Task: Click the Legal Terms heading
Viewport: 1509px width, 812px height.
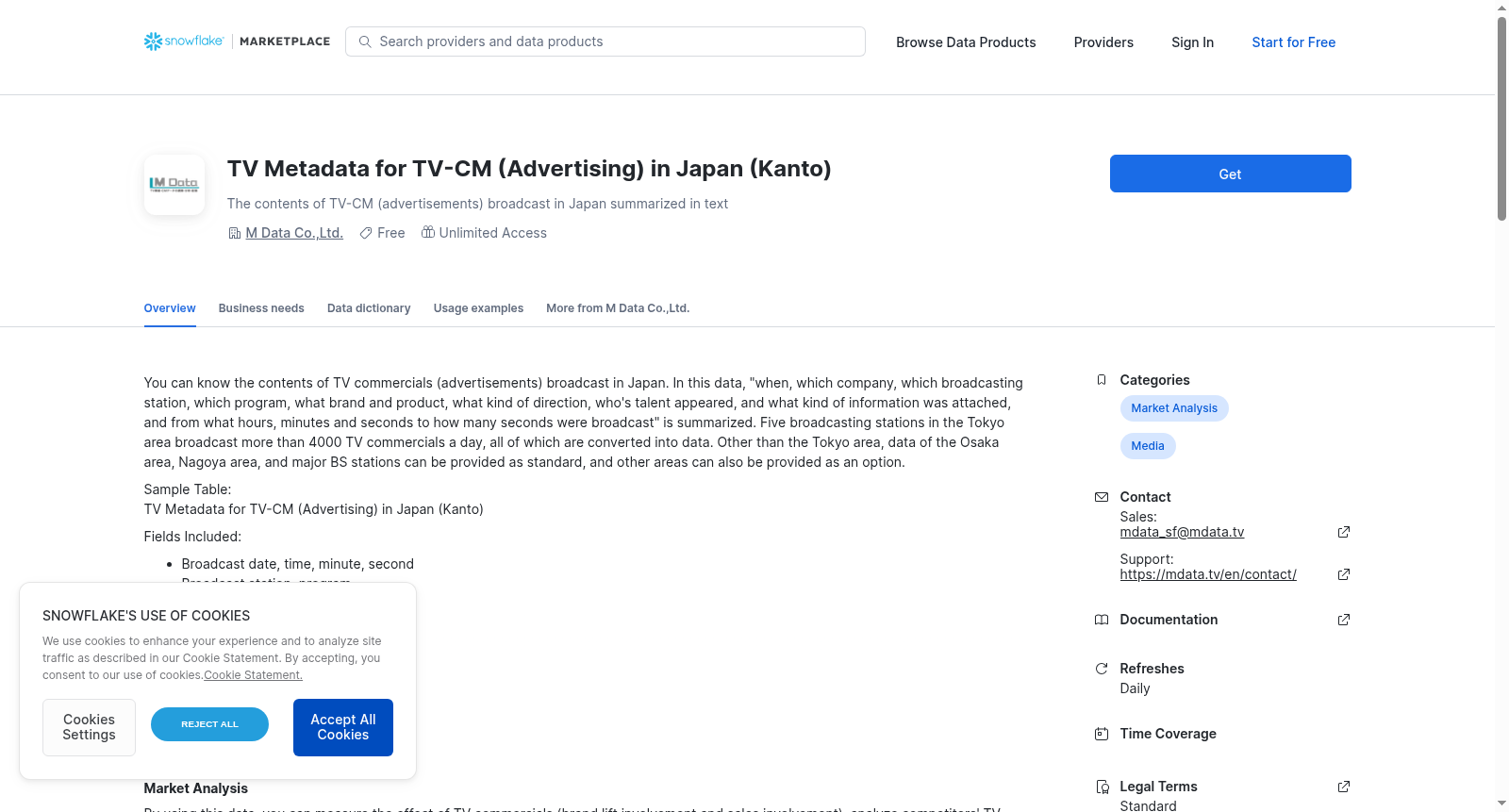Action: [x=1158, y=787]
